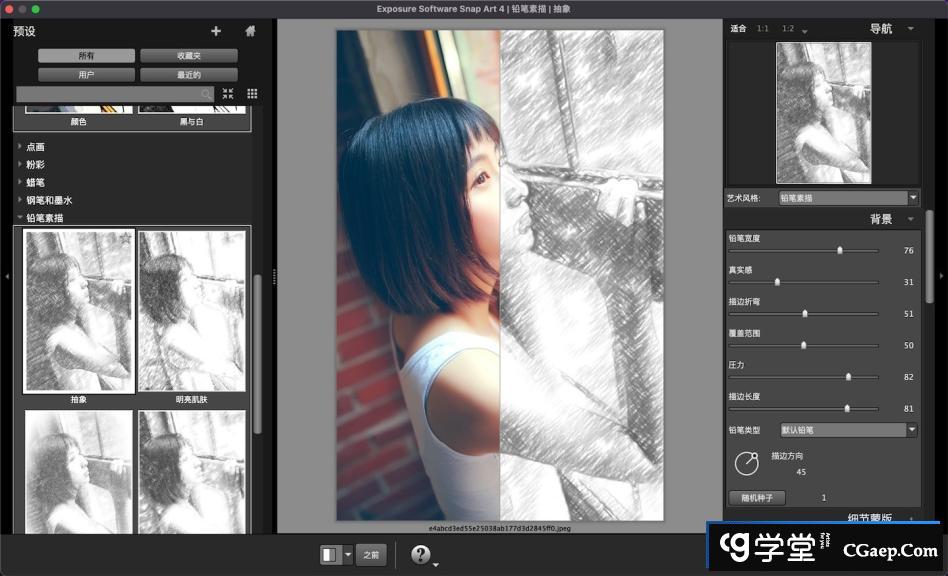Open the 艺术风格 dropdown
This screenshot has height=576, width=948.
(x=848, y=198)
